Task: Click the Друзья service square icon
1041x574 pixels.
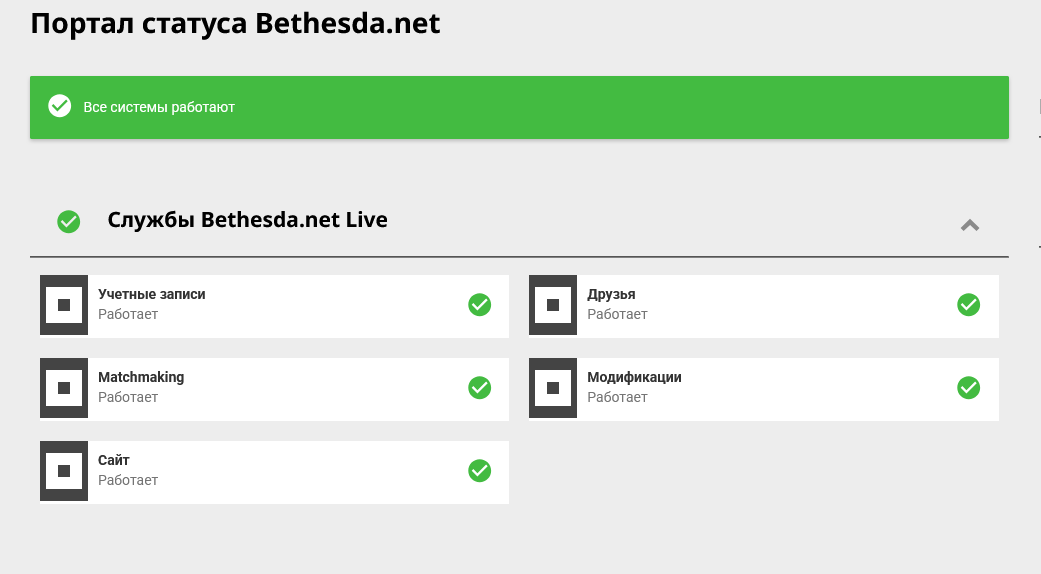Action: click(x=553, y=305)
